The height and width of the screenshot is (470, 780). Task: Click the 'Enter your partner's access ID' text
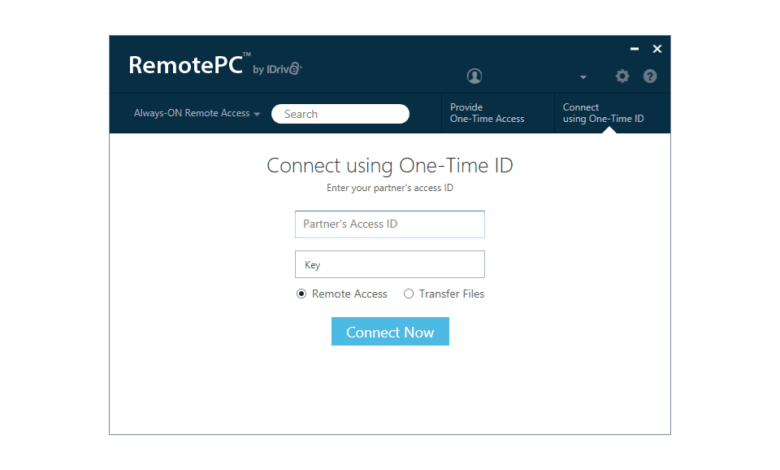(390, 188)
